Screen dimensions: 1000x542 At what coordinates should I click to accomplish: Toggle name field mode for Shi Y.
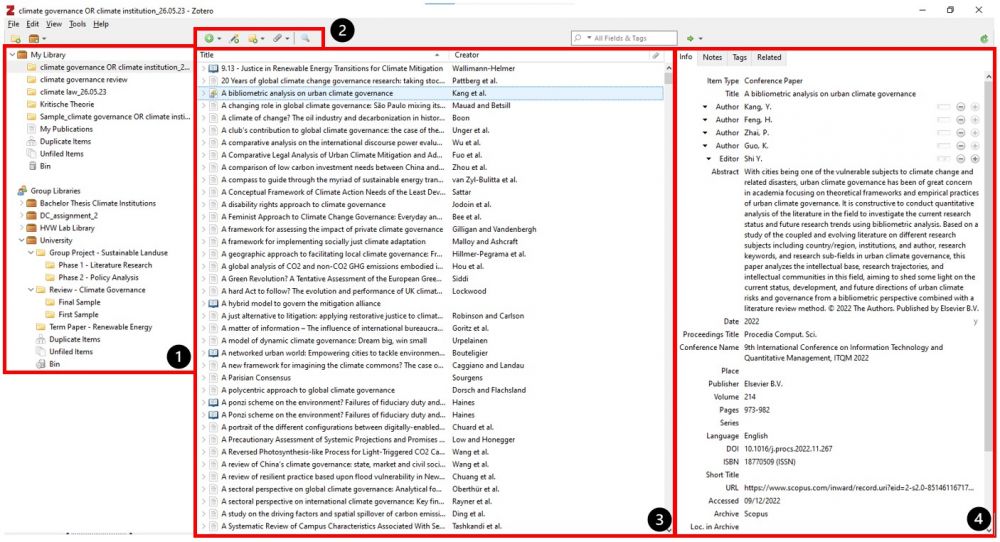click(943, 159)
